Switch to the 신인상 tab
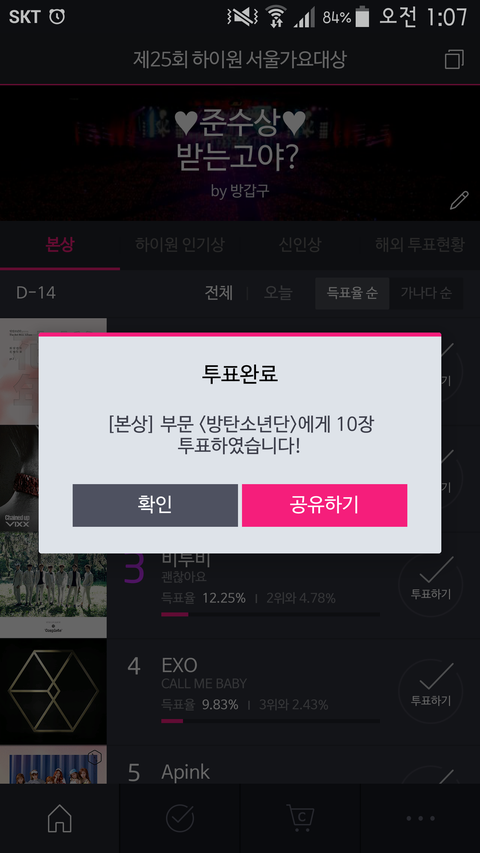 click(x=299, y=245)
